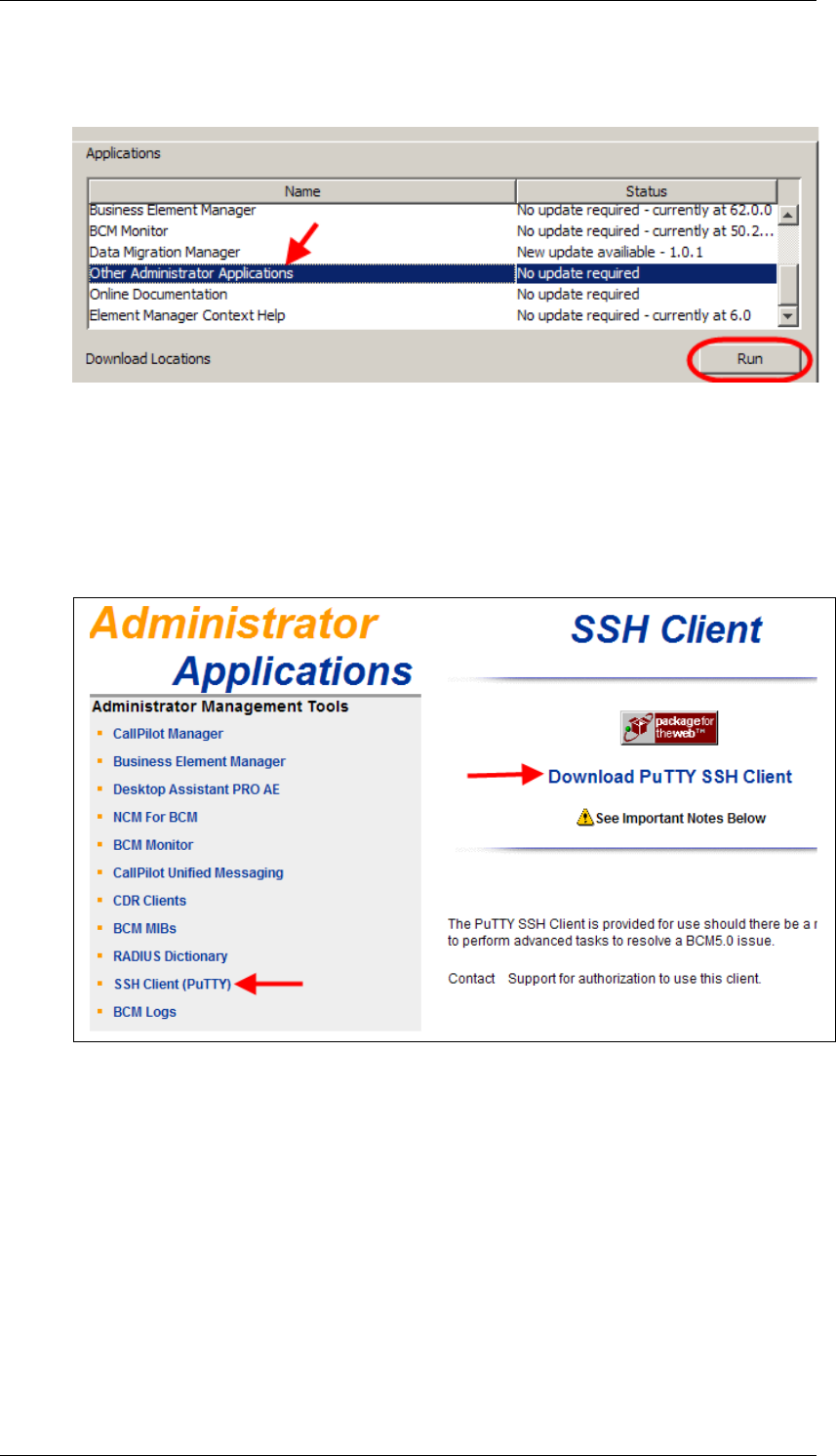Click status 'New update availiable - 1.0.1'
This screenshot has width=836, height=1456.
click(x=610, y=252)
